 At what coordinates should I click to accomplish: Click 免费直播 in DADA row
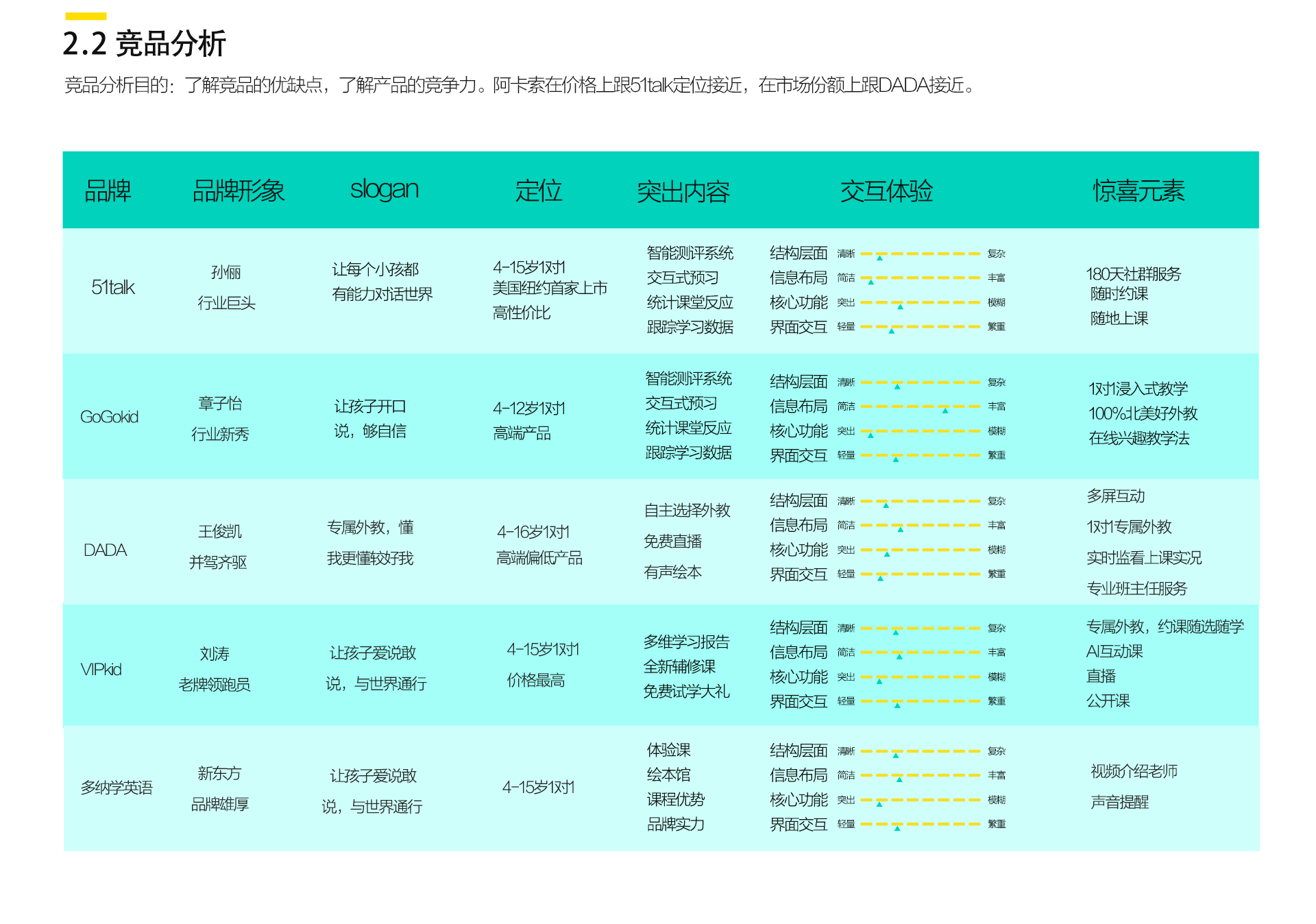click(672, 541)
